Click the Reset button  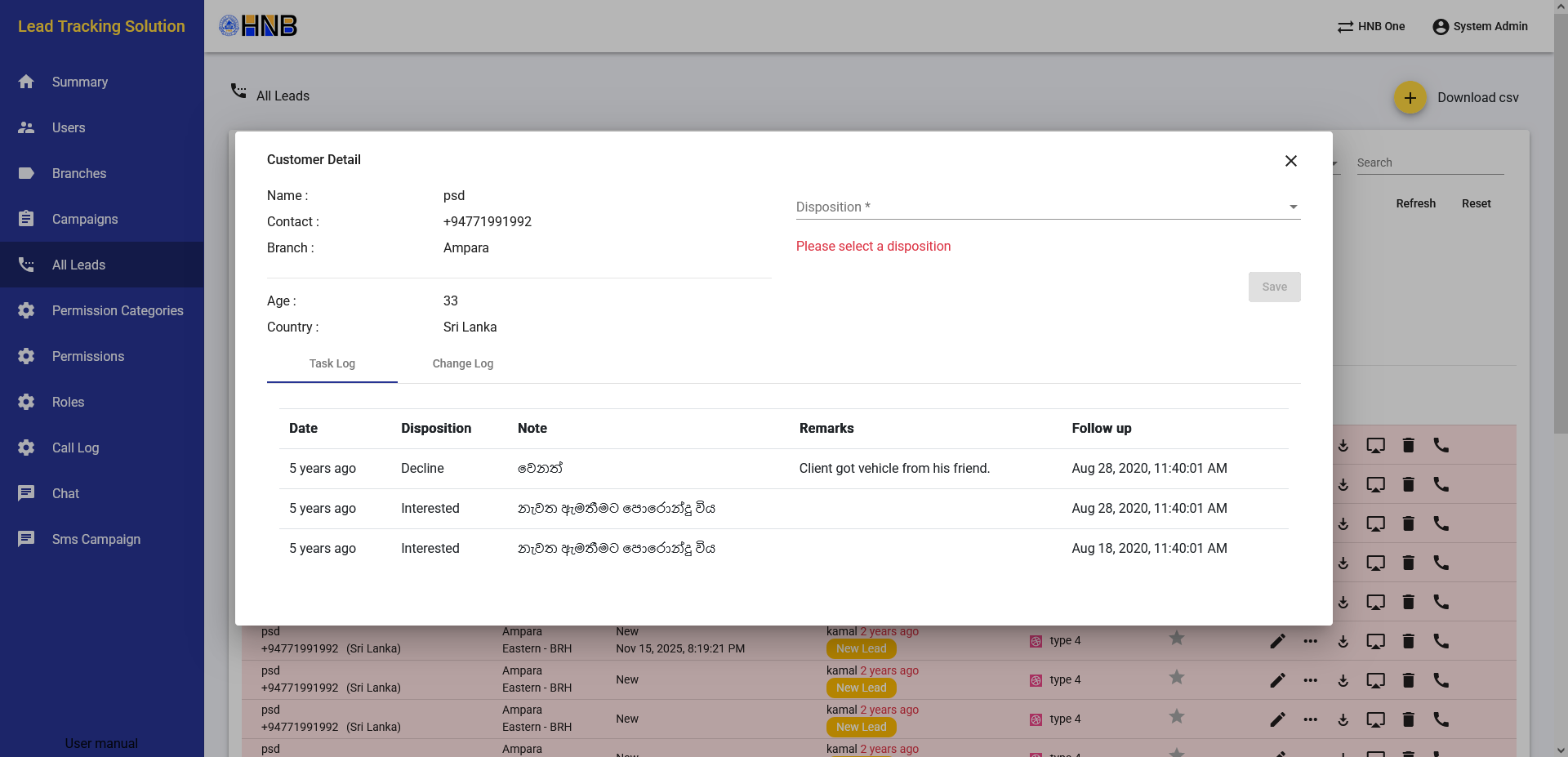1476,203
